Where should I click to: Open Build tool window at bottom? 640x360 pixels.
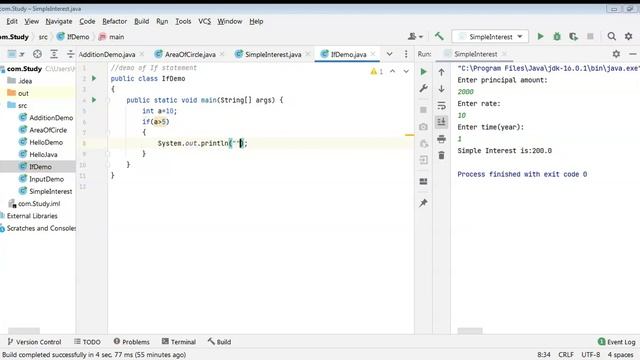219,342
